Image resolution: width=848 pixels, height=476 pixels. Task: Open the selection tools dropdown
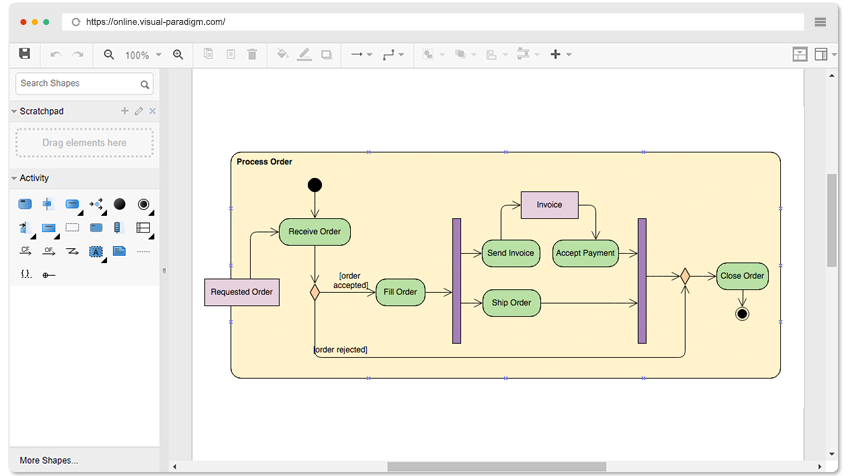(x=433, y=55)
